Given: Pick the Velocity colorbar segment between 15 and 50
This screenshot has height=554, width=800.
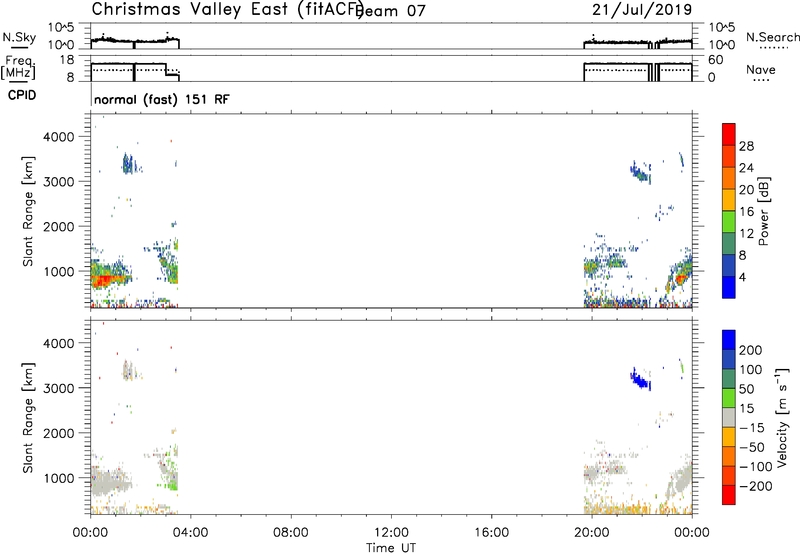Looking at the screenshot, I should [729, 398].
